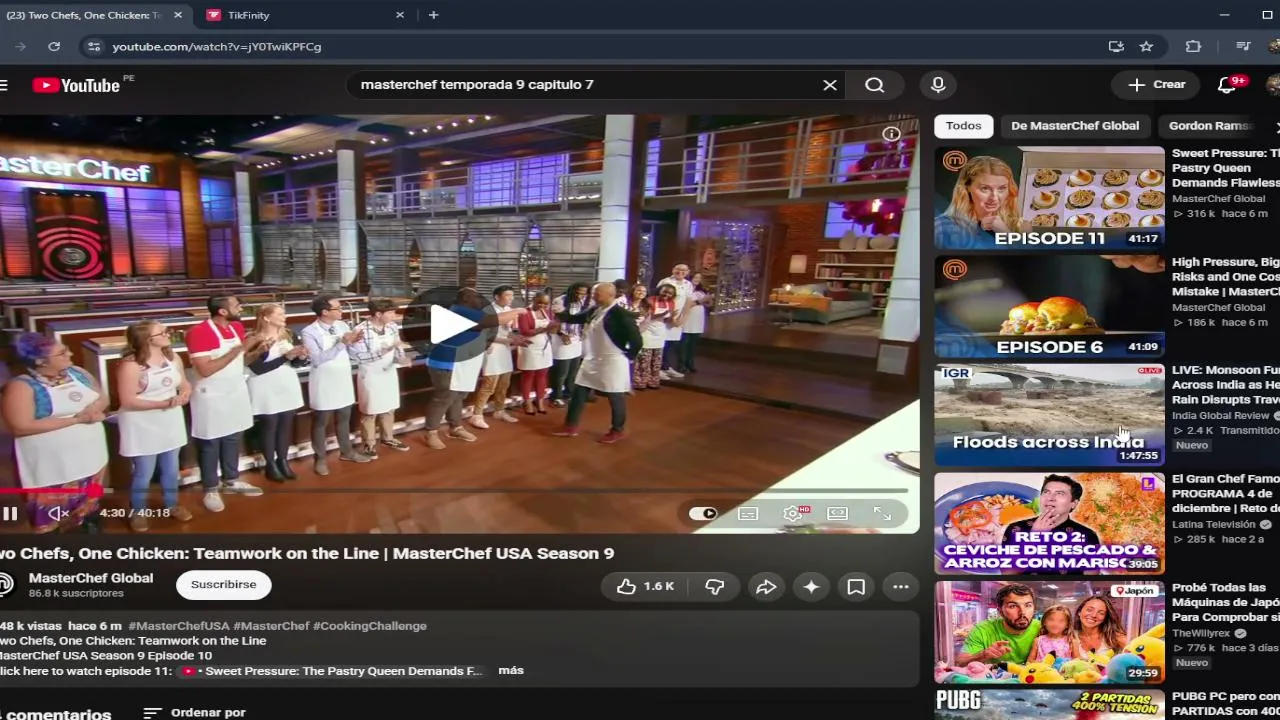
Task: Turn on subtitles with the captions icon
Action: coord(748,513)
